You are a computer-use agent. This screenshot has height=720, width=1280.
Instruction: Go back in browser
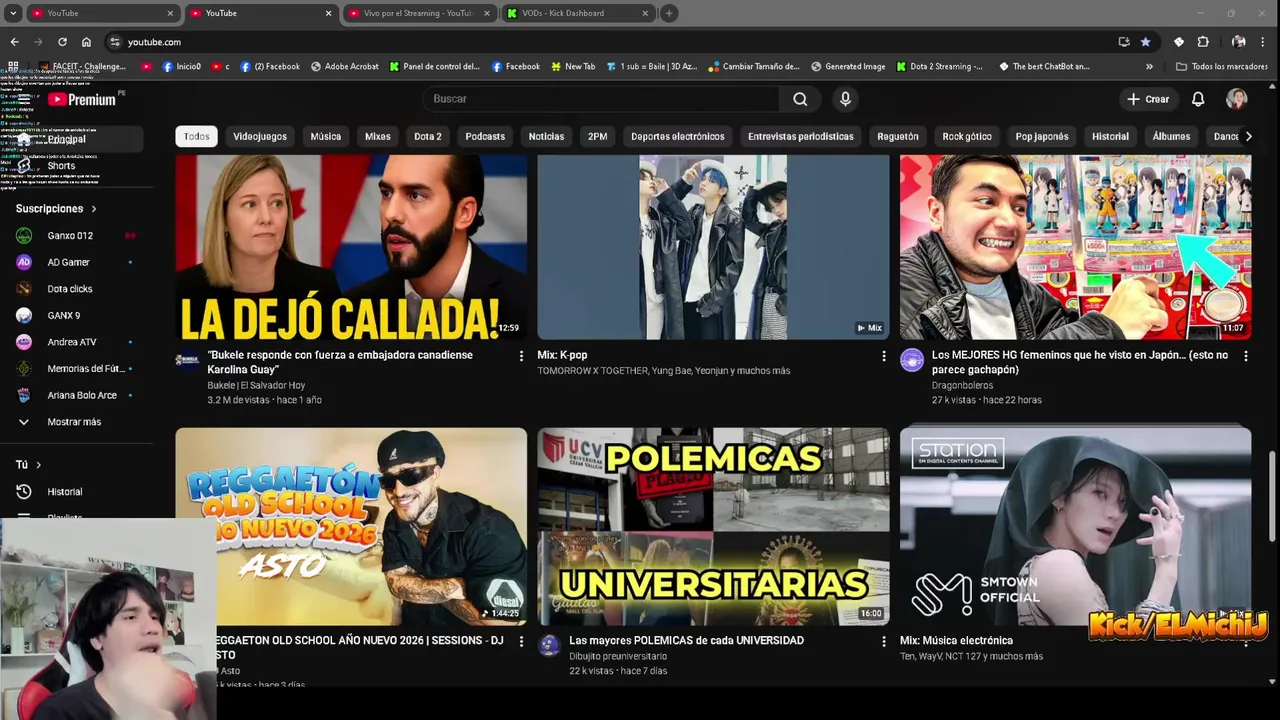coord(14,42)
